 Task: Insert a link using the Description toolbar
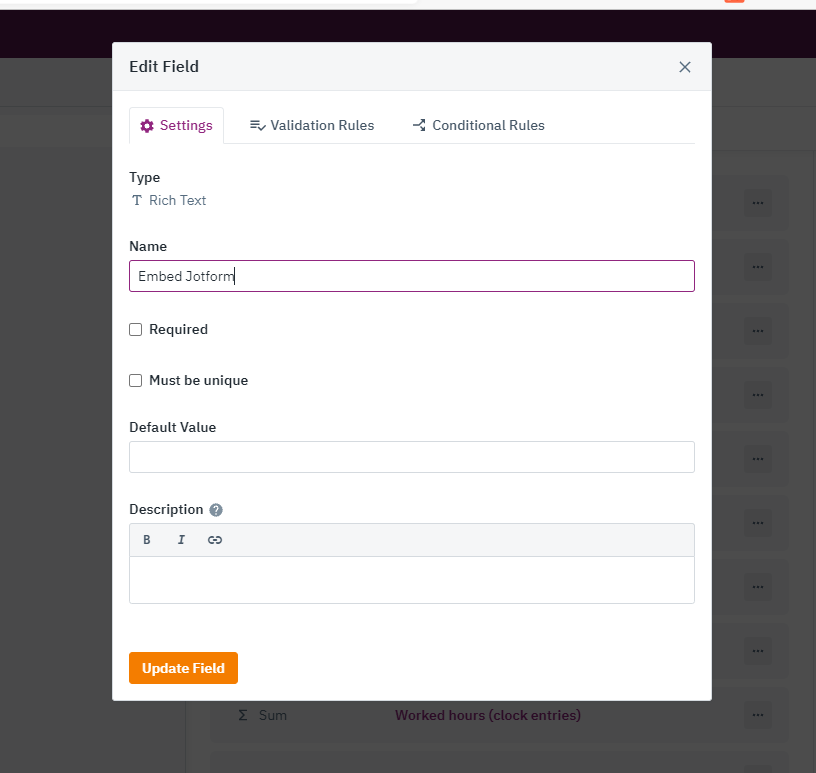pyautogui.click(x=215, y=539)
